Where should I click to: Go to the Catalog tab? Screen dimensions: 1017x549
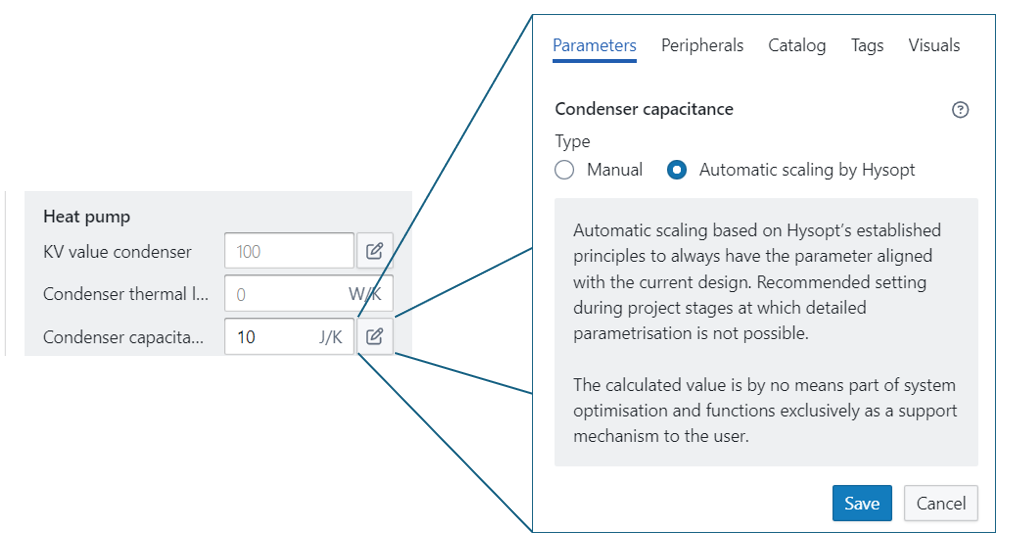pos(797,45)
